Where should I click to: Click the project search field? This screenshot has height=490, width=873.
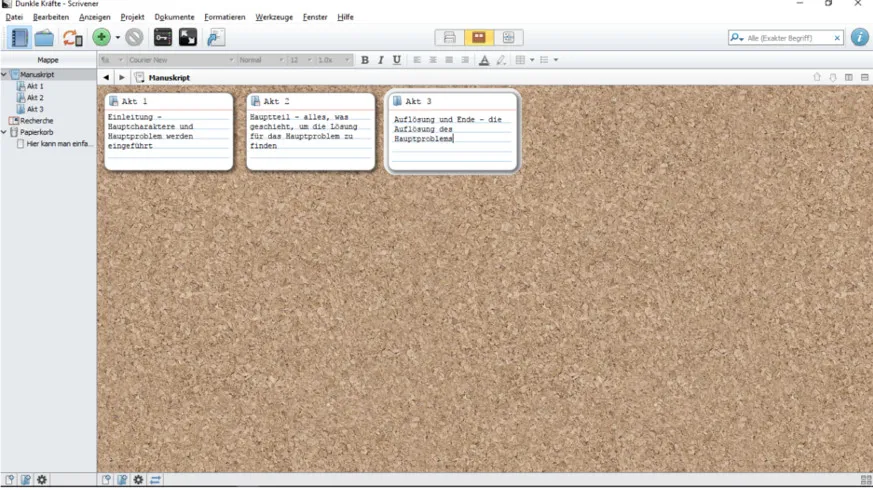[x=788, y=38]
